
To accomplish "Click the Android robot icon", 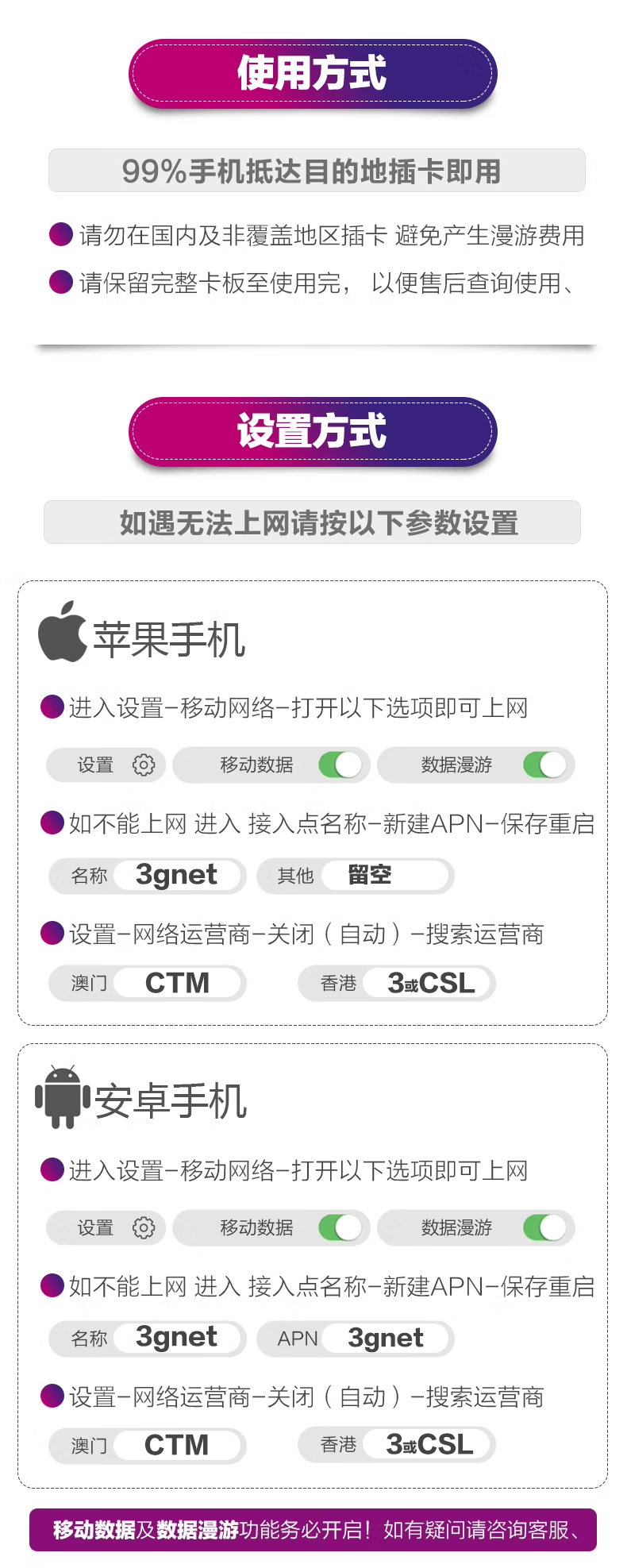I will [63, 1096].
